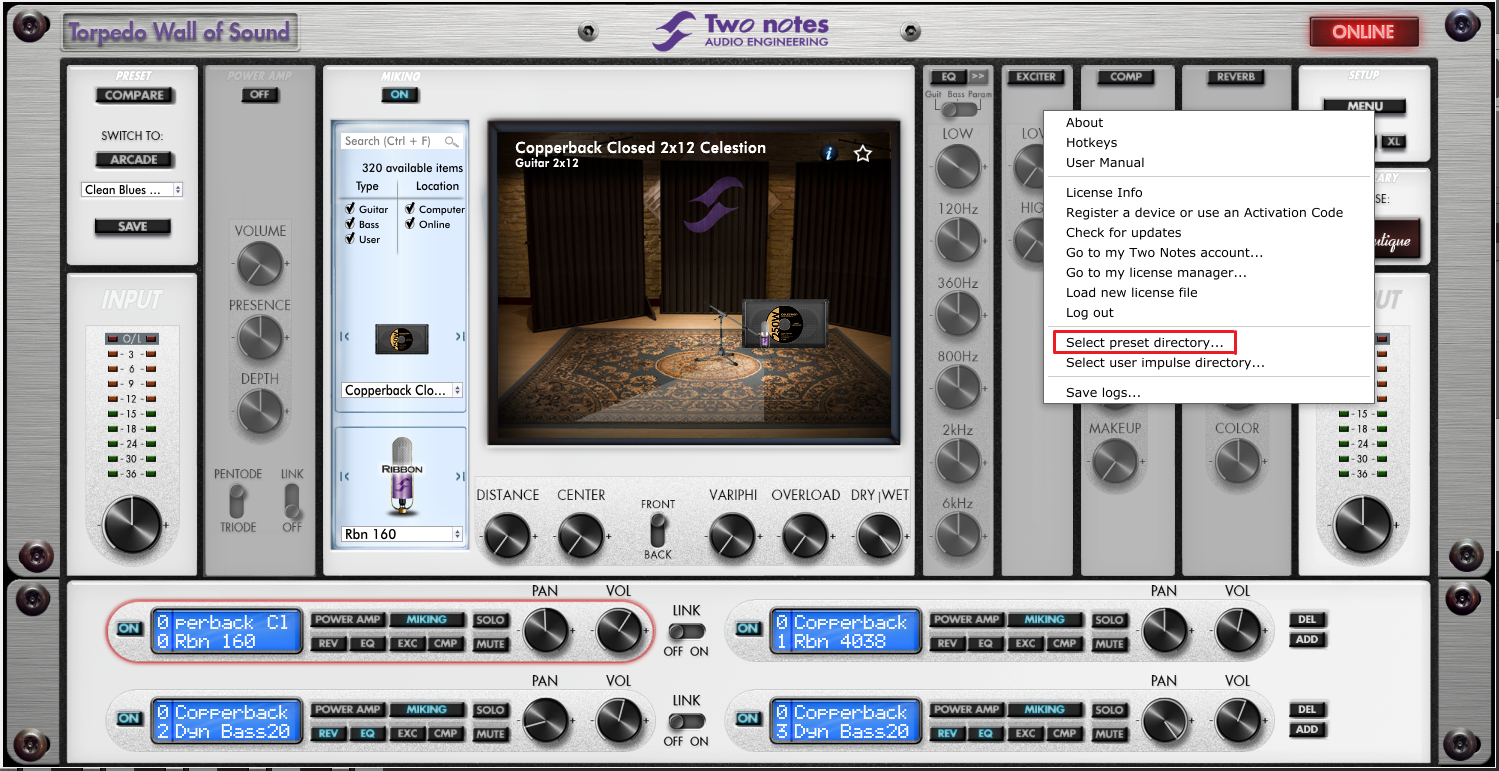Image resolution: width=1499 pixels, height=771 pixels.
Task: Click DEL beside the Rbn 4038 channel
Action: [x=1307, y=620]
